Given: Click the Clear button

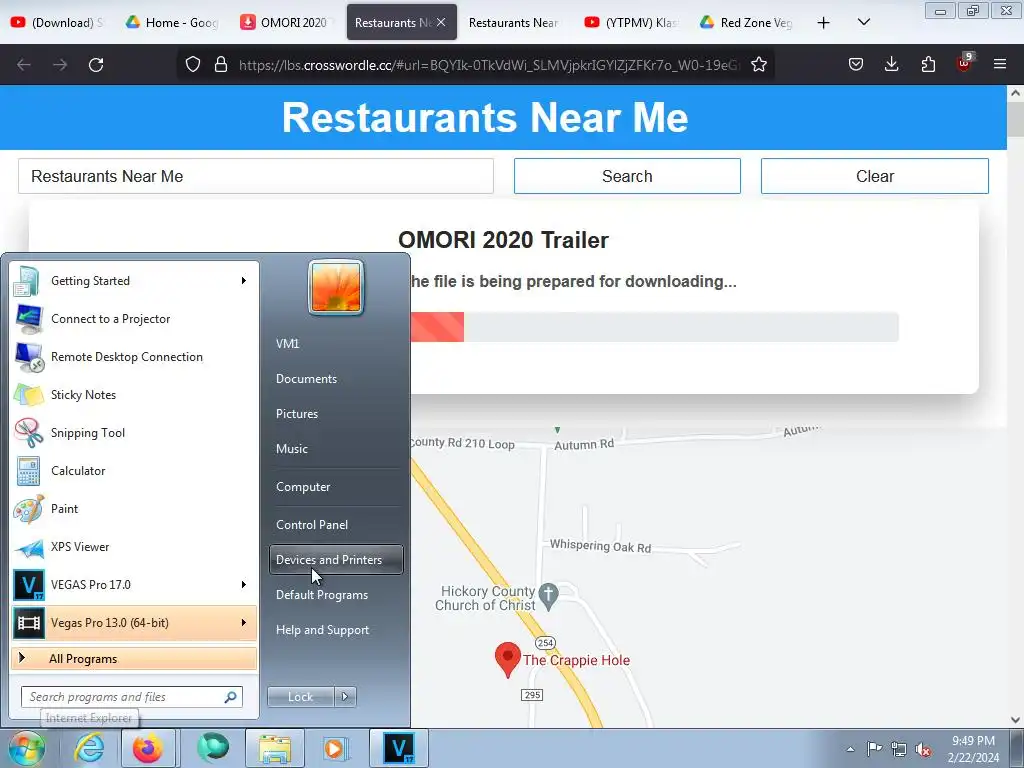Looking at the screenshot, I should (874, 176).
